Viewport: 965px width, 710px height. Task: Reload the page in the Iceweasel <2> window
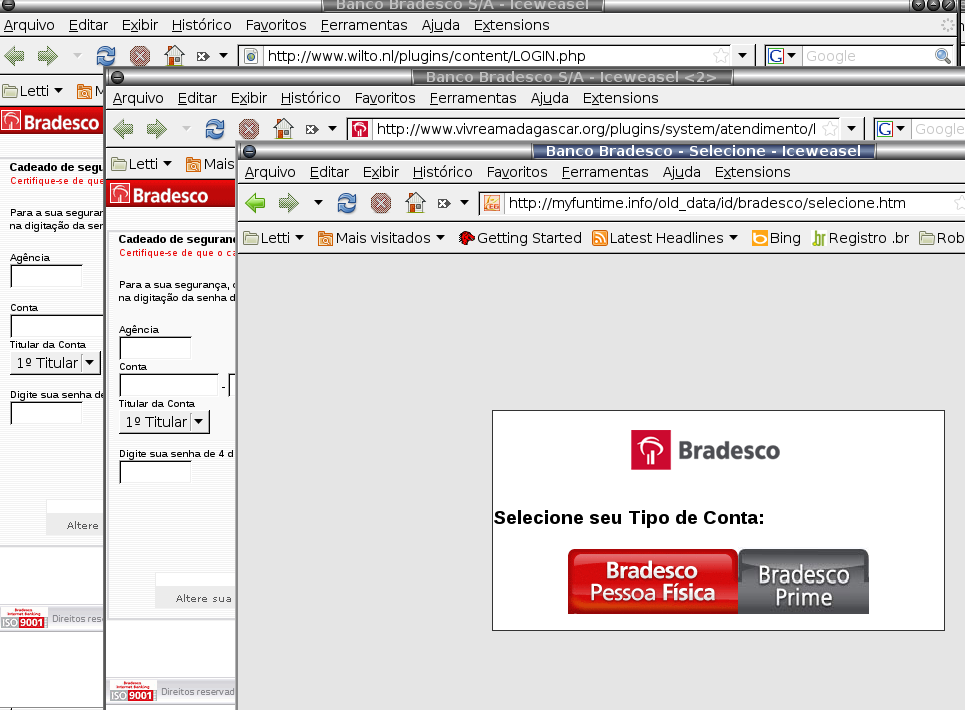tap(215, 129)
